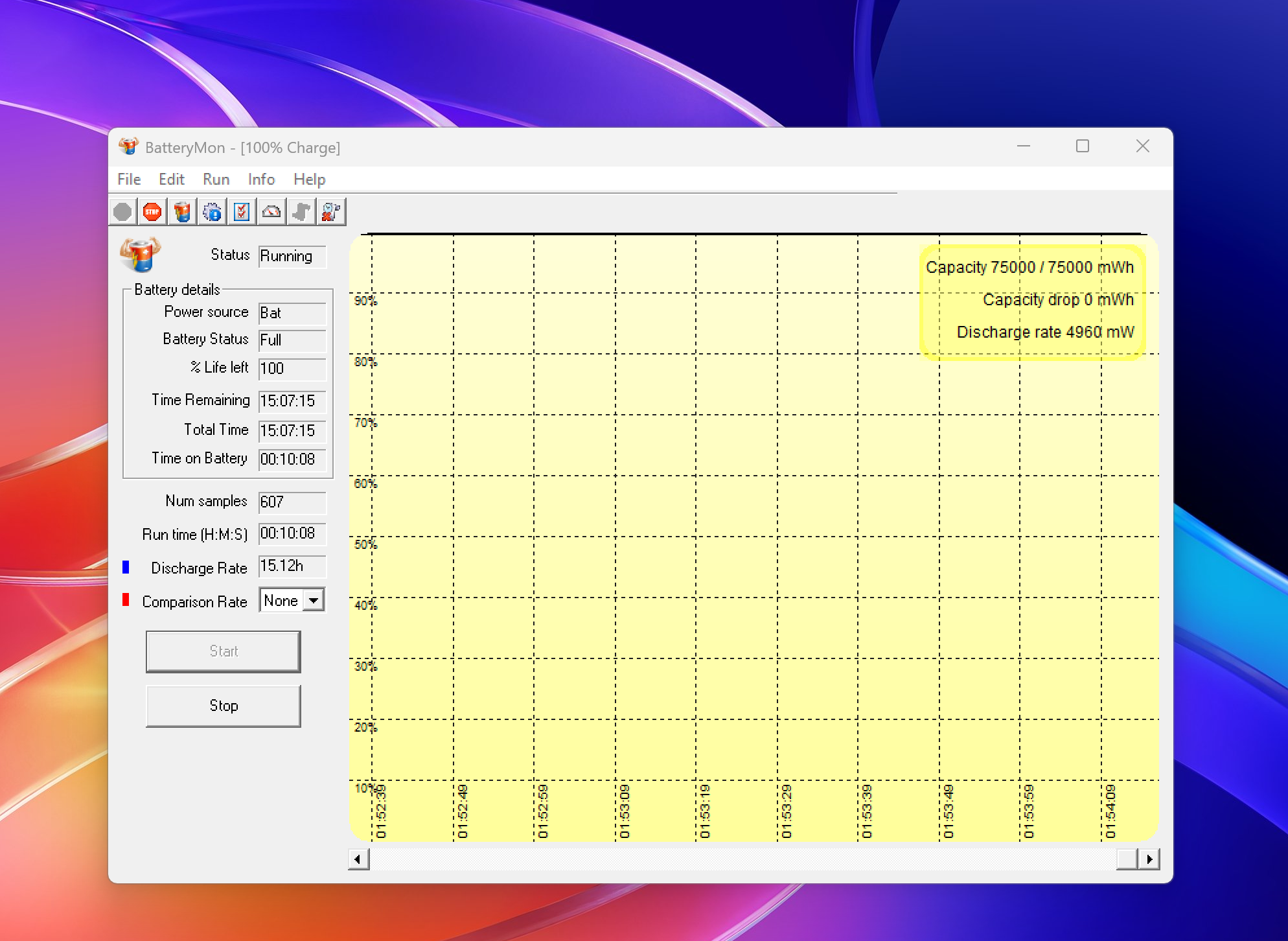Click the 01:53:09 time axis label
This screenshot has width=1288, height=941.
625,811
